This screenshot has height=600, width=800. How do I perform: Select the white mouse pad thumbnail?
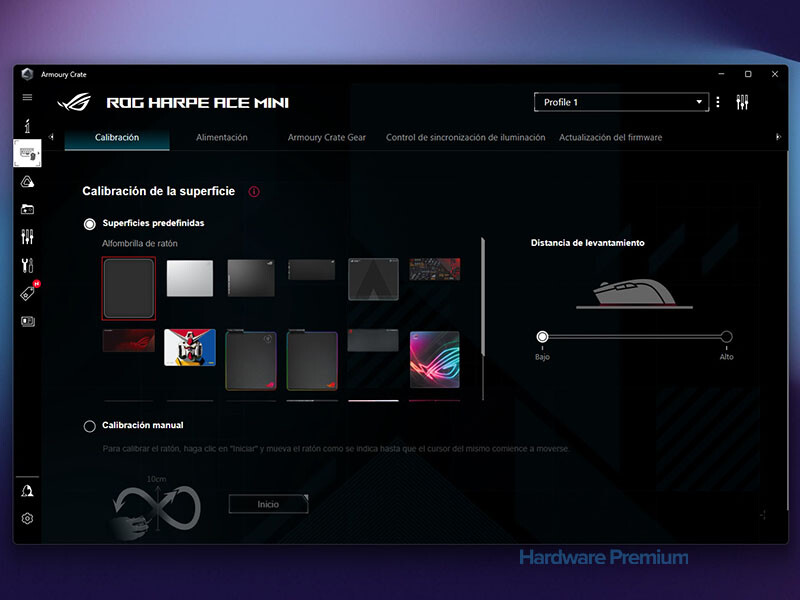(x=190, y=278)
